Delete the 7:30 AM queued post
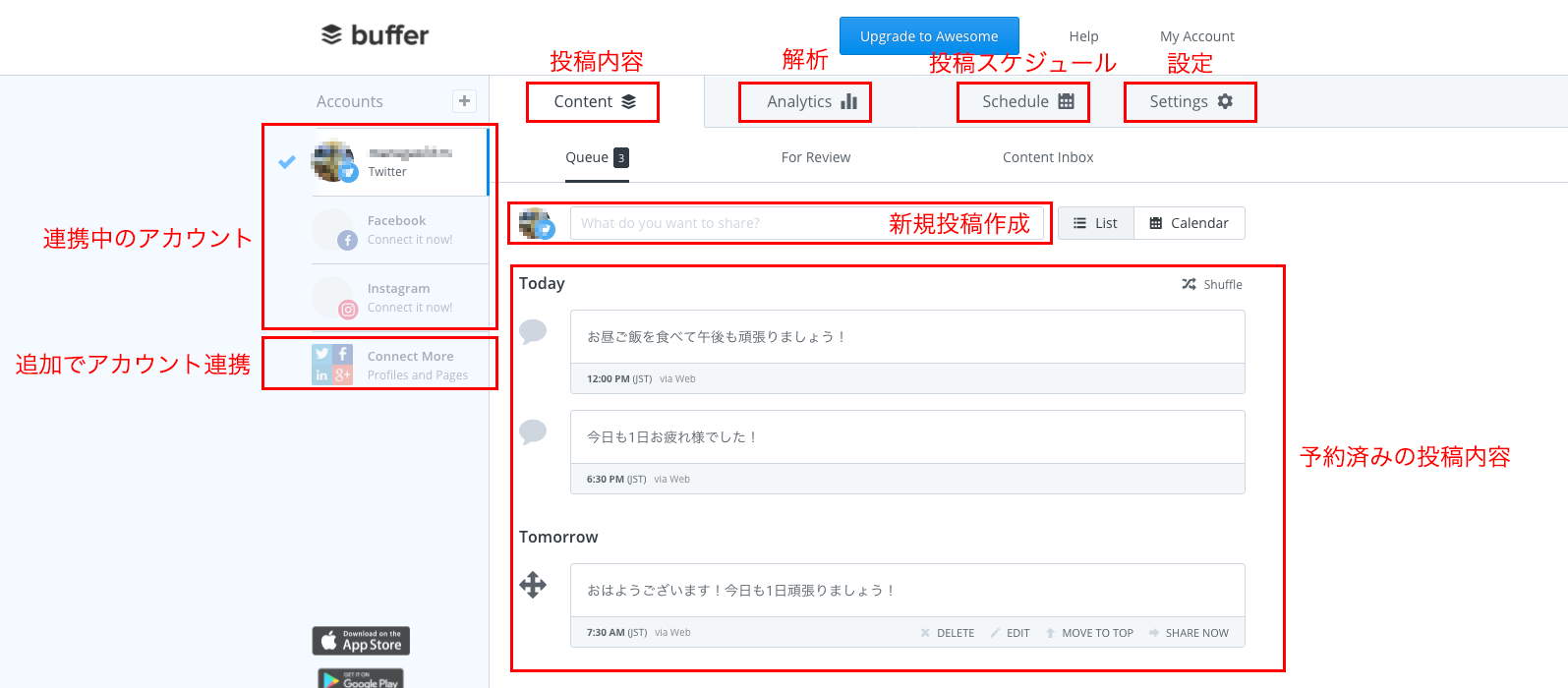The width and height of the screenshot is (1568, 688). tap(948, 633)
